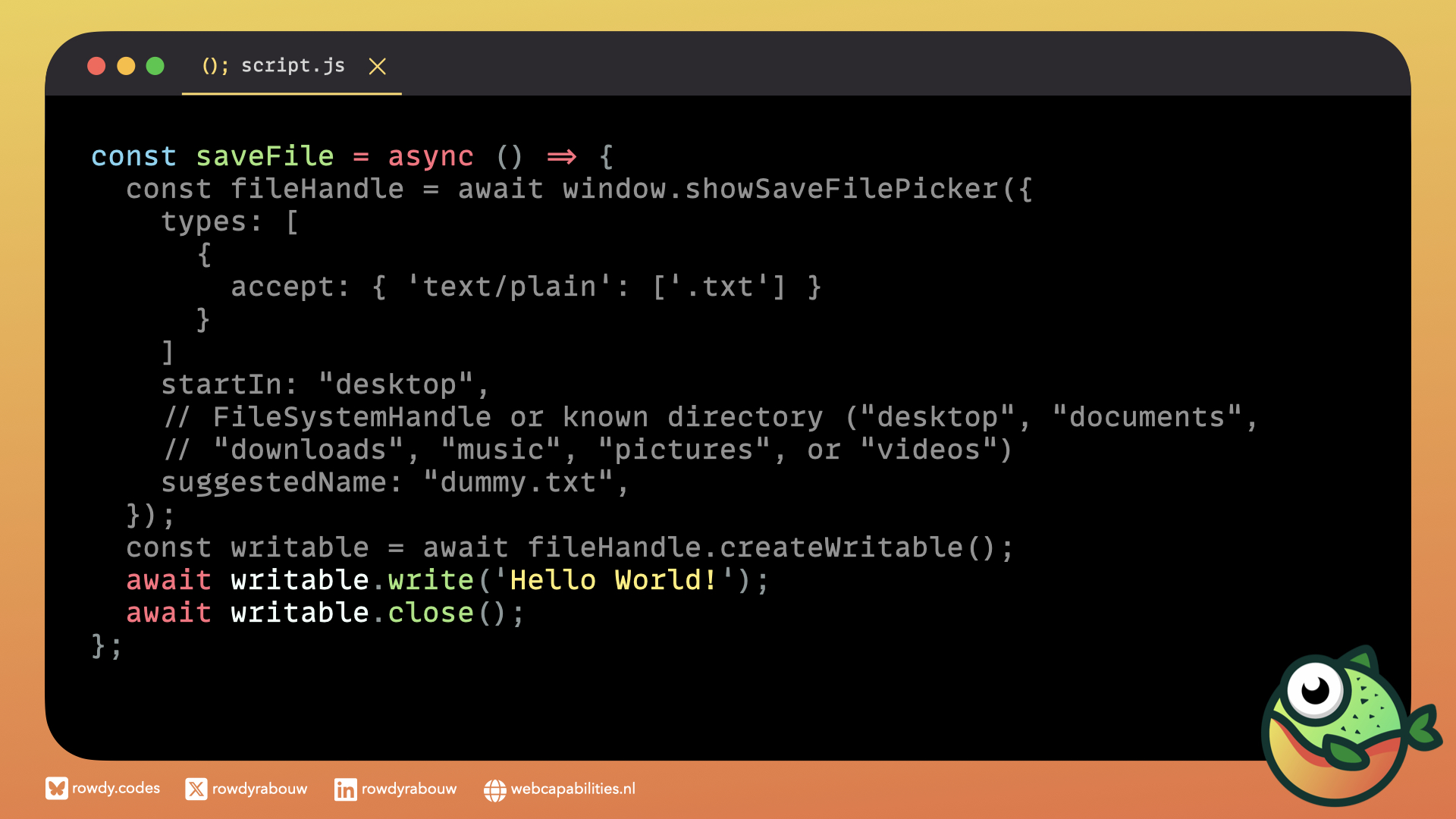Click the red window close dot
Image resolution: width=1456 pixels, height=819 pixels.
click(x=96, y=66)
